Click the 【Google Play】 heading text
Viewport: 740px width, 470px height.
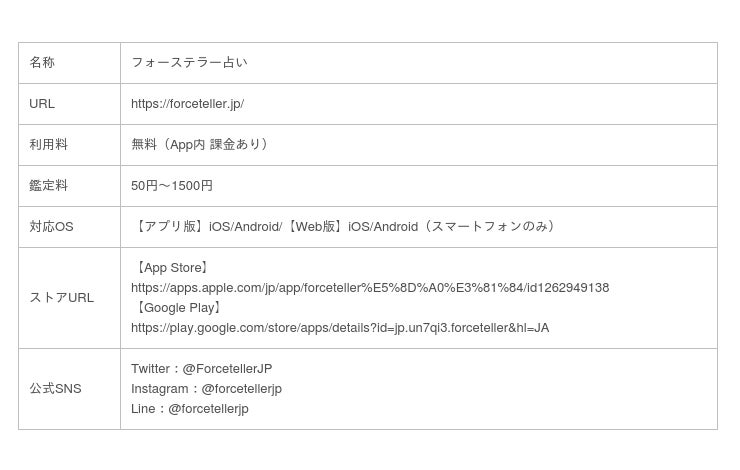178,308
